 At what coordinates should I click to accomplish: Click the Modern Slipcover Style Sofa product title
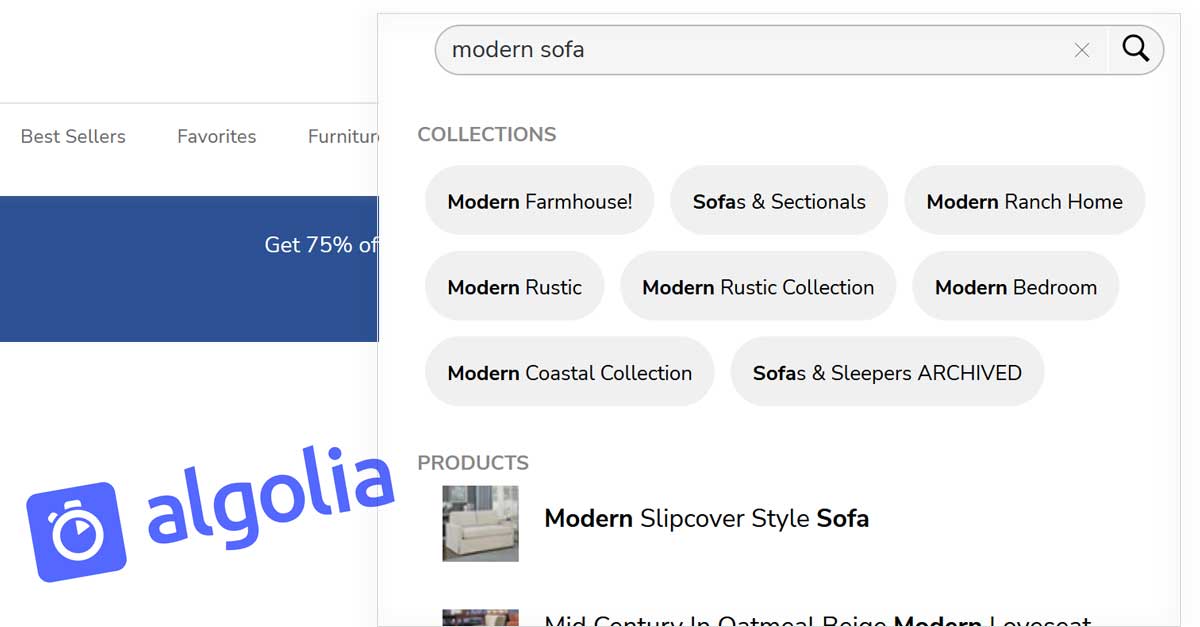[x=706, y=519]
